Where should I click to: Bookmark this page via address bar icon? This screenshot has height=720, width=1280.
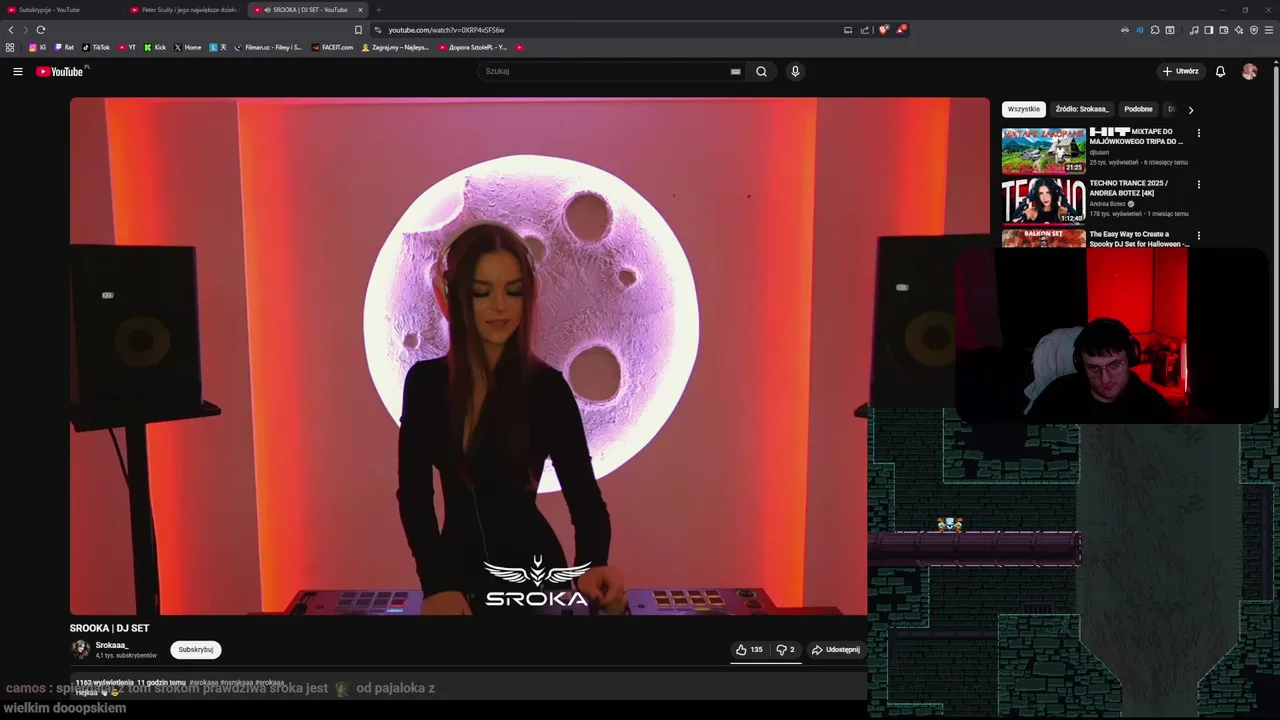[358, 30]
